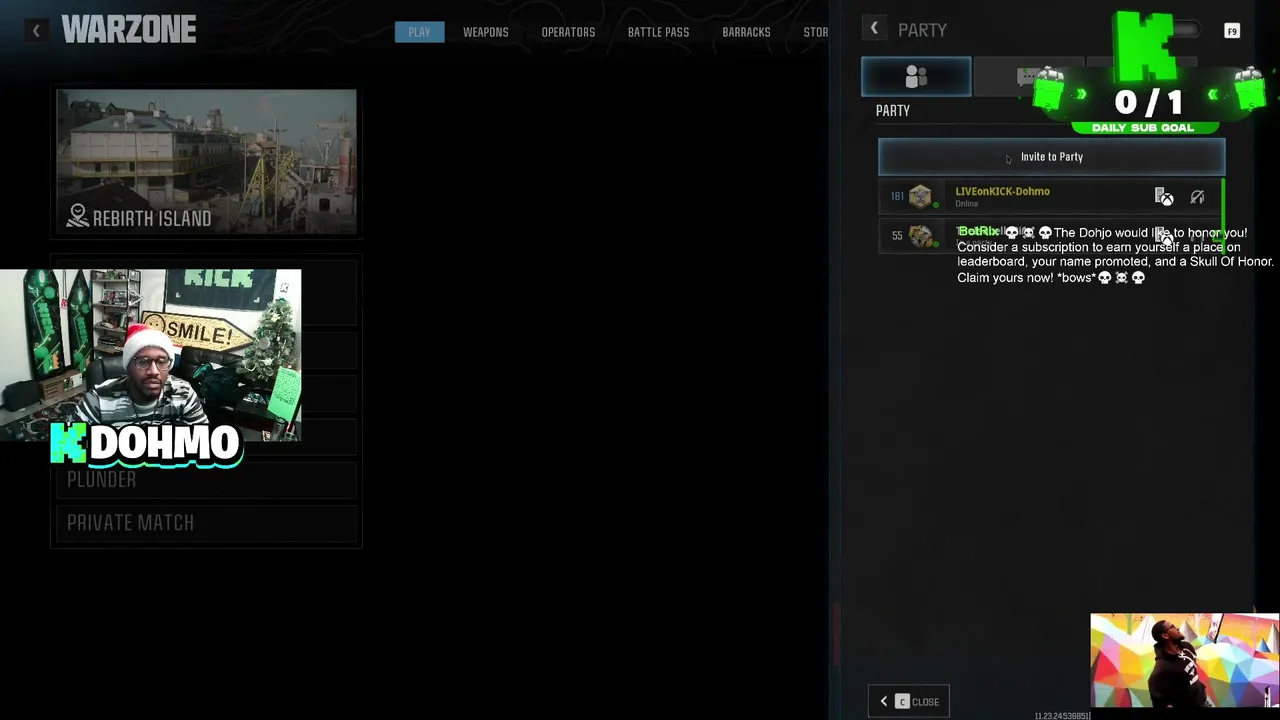Click the level 55 number

point(897,236)
